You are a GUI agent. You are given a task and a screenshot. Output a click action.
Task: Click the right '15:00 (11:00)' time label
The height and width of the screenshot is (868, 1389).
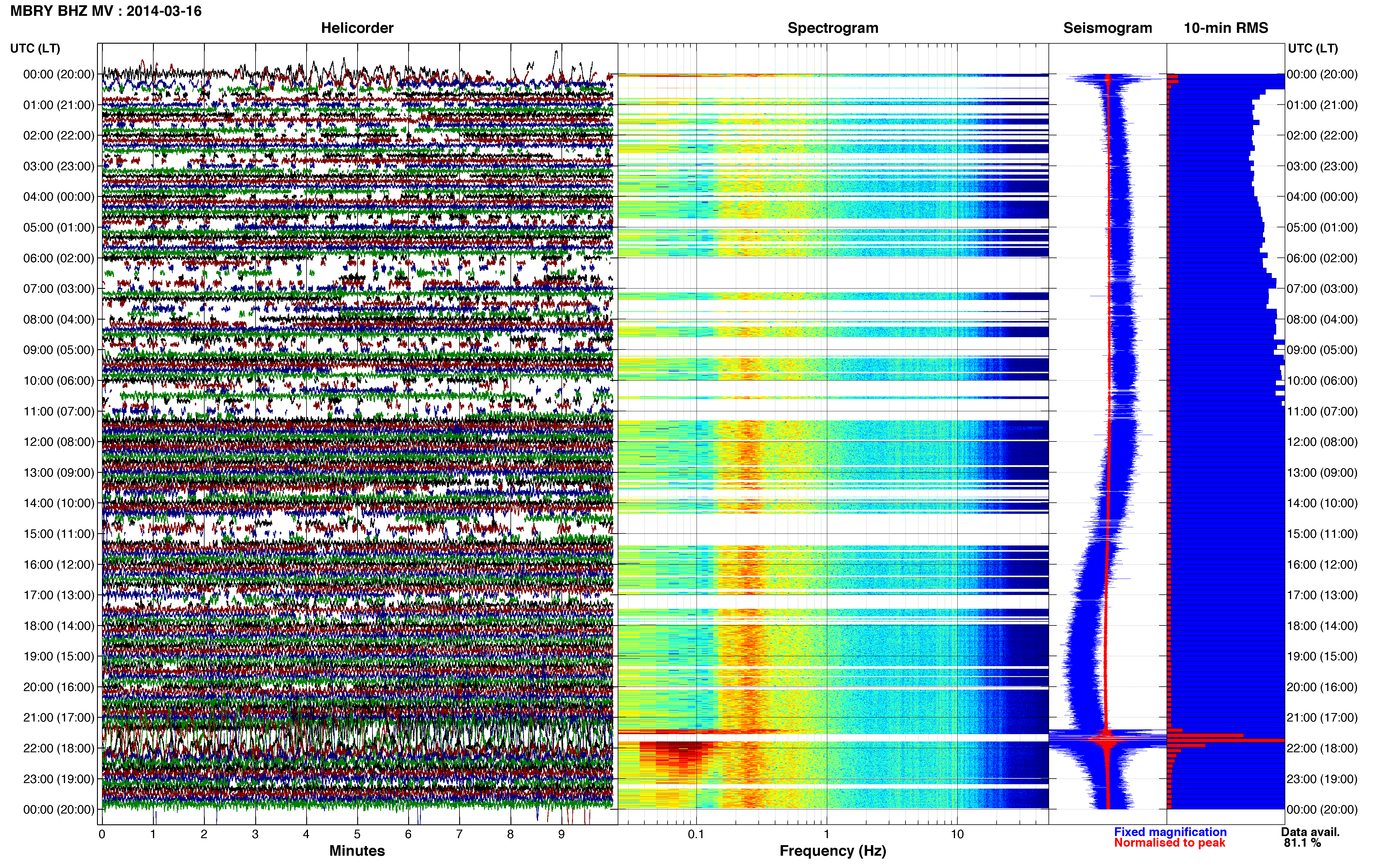[x=1322, y=534]
